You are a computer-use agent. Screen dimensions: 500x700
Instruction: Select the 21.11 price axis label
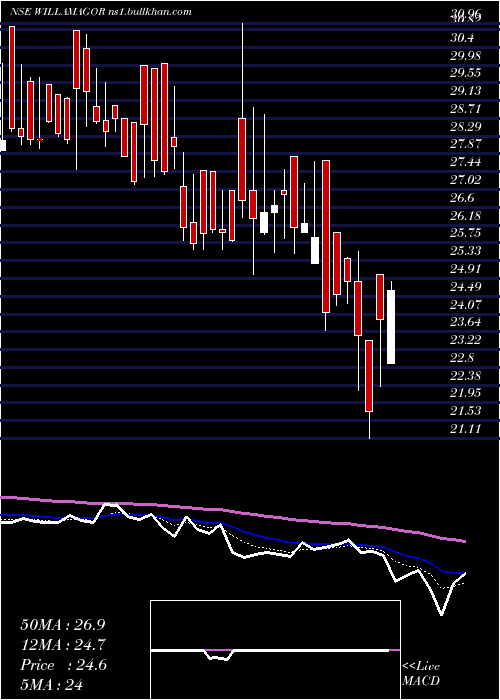(466, 429)
